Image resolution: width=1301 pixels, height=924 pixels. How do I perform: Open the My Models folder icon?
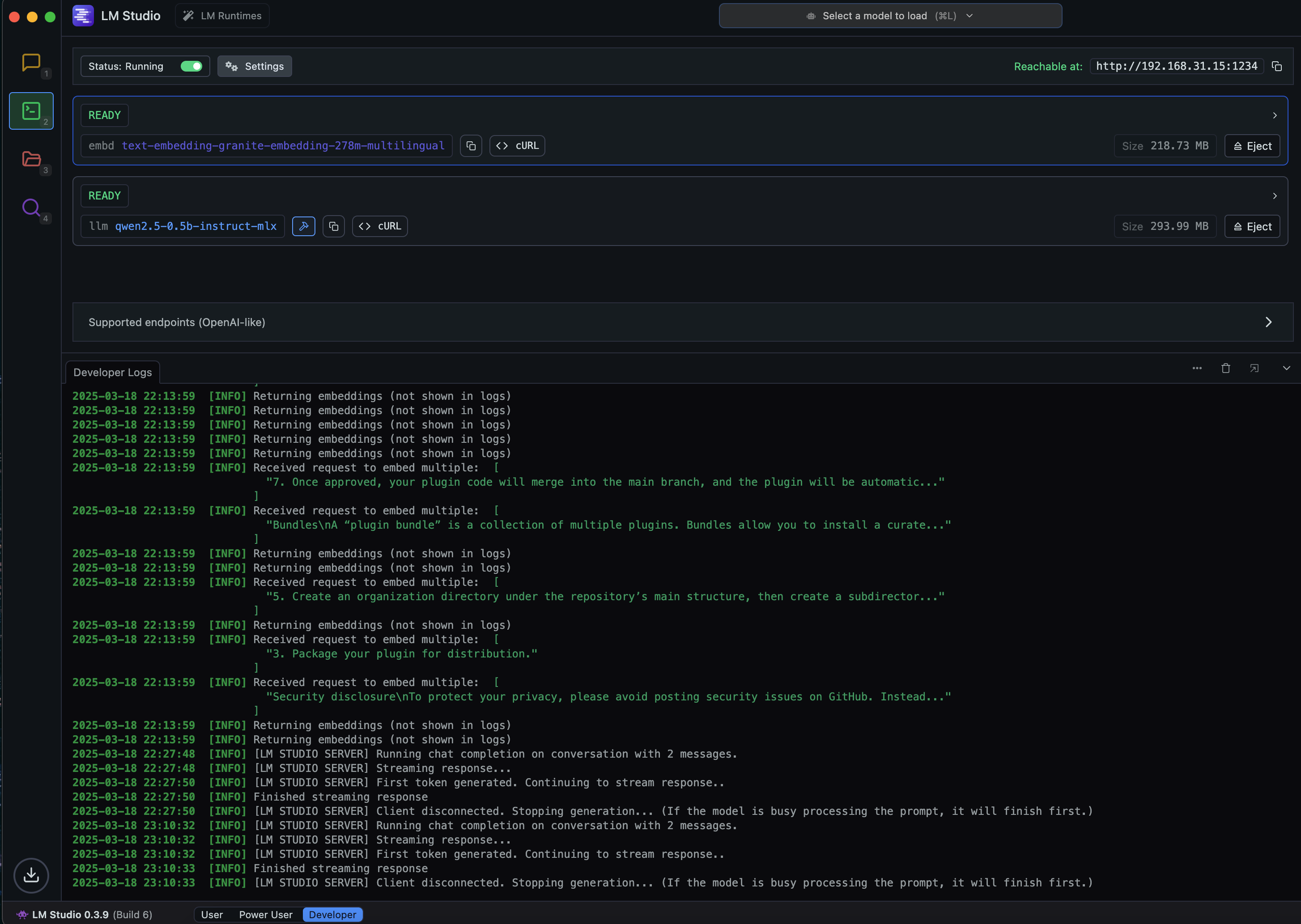(31, 159)
